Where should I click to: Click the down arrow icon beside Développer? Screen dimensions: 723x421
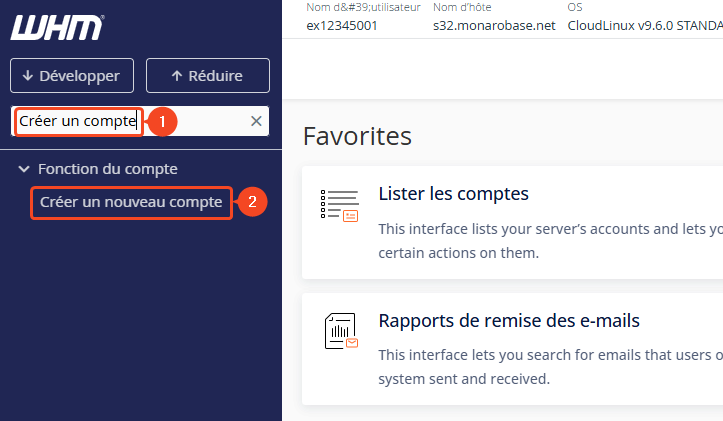(x=27, y=75)
